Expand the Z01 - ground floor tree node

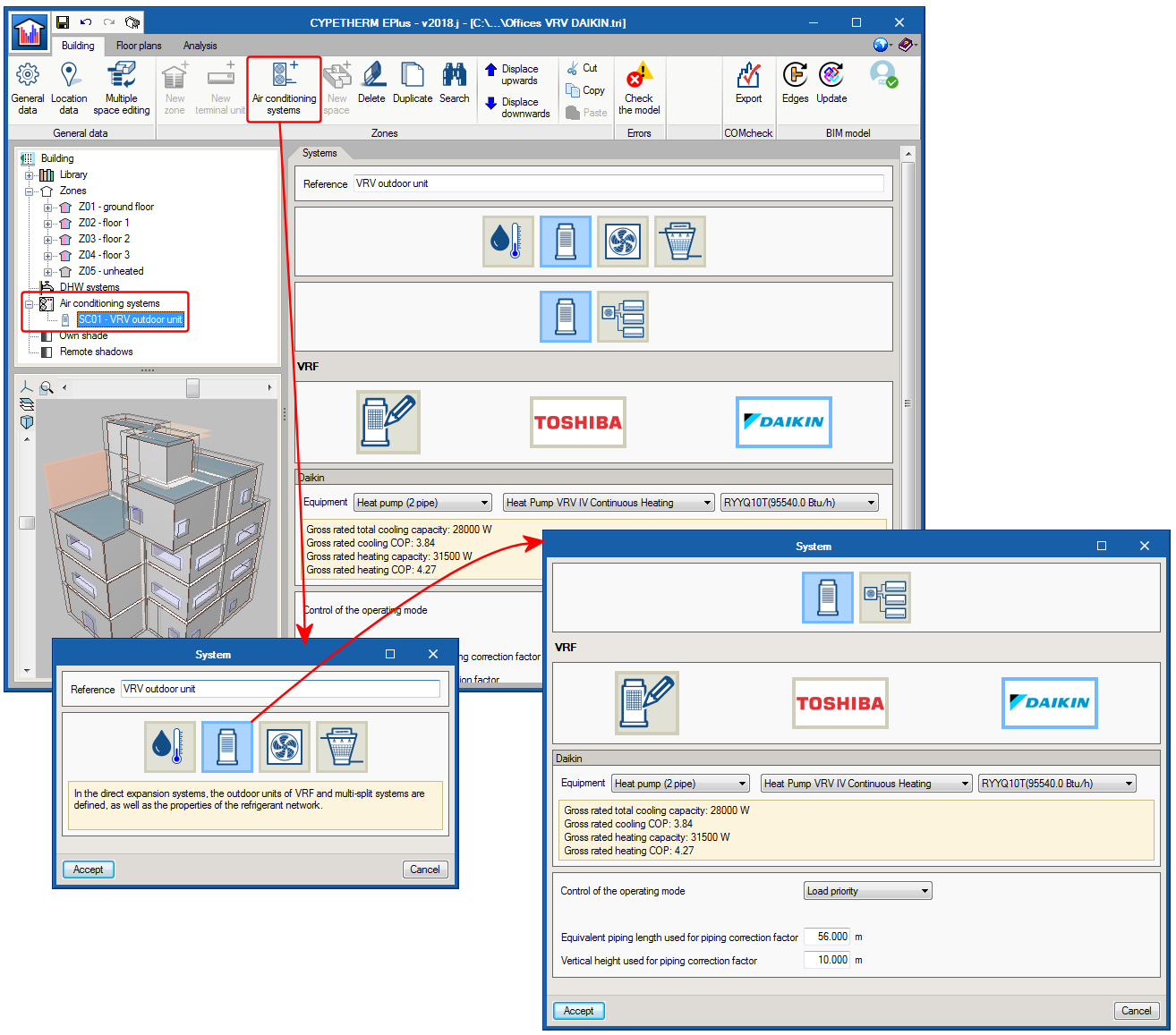tap(48, 208)
